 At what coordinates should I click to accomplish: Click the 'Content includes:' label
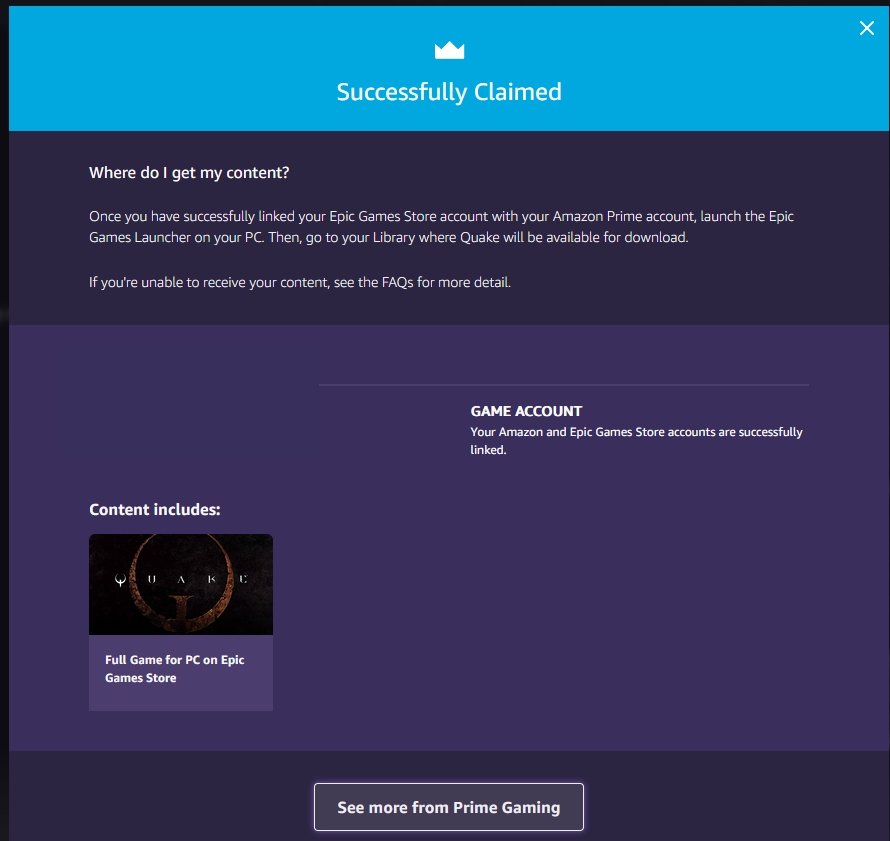154,510
